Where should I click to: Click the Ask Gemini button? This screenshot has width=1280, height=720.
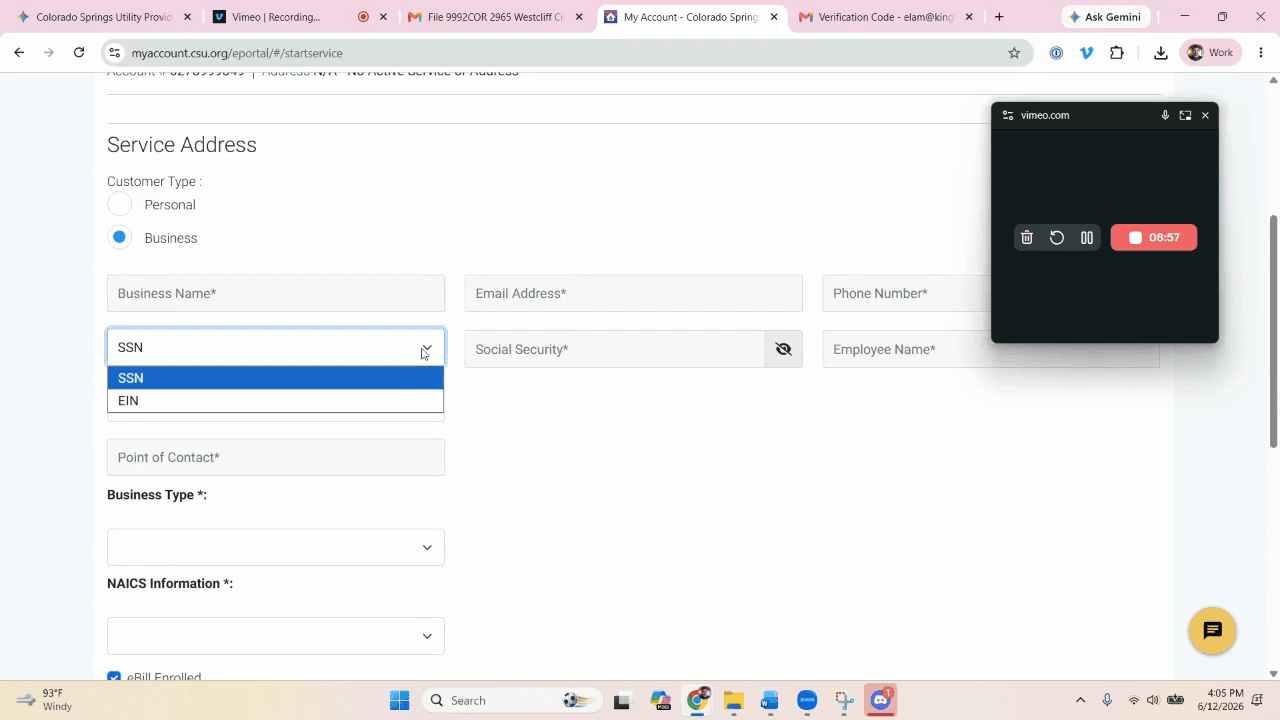(1105, 17)
